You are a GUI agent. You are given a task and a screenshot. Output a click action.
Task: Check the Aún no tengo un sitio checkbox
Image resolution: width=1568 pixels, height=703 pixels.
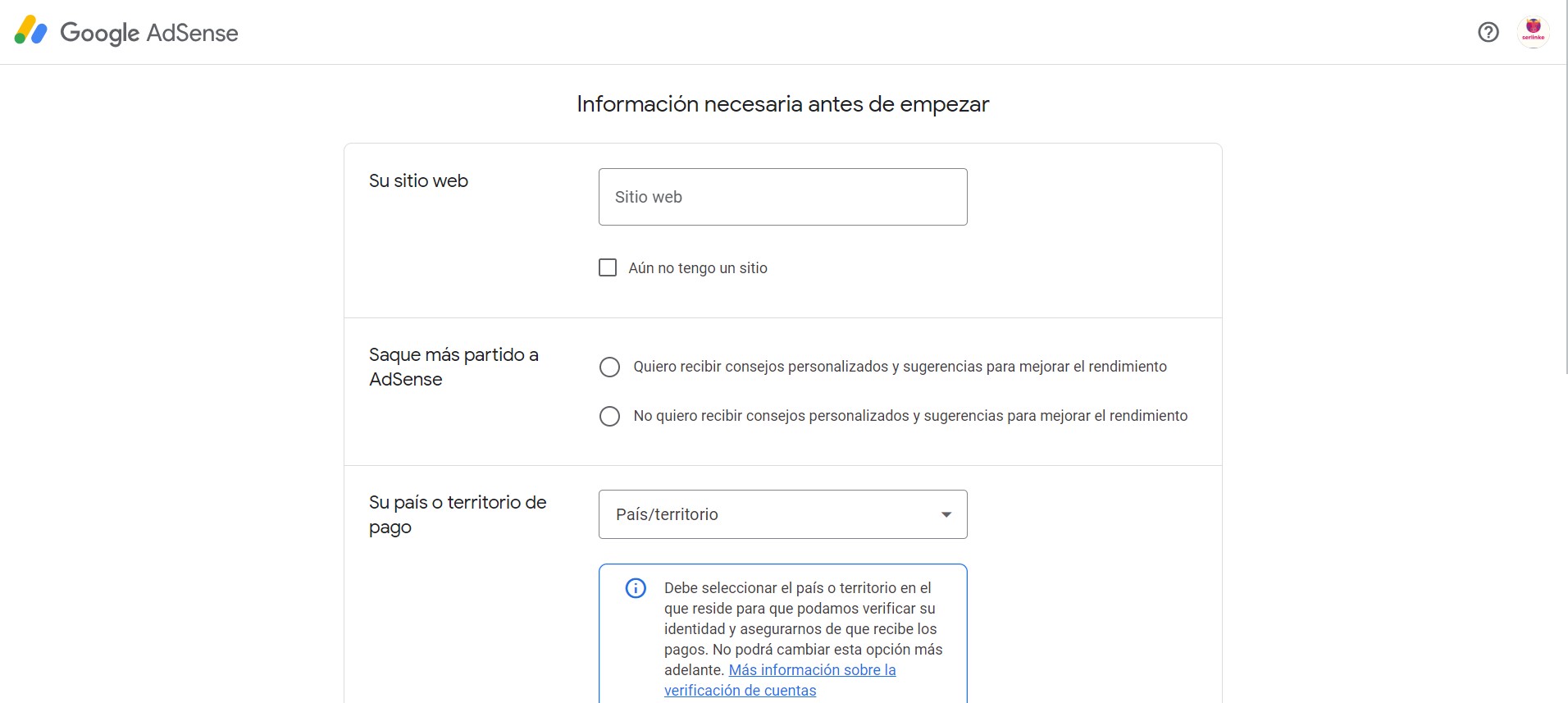tap(608, 267)
